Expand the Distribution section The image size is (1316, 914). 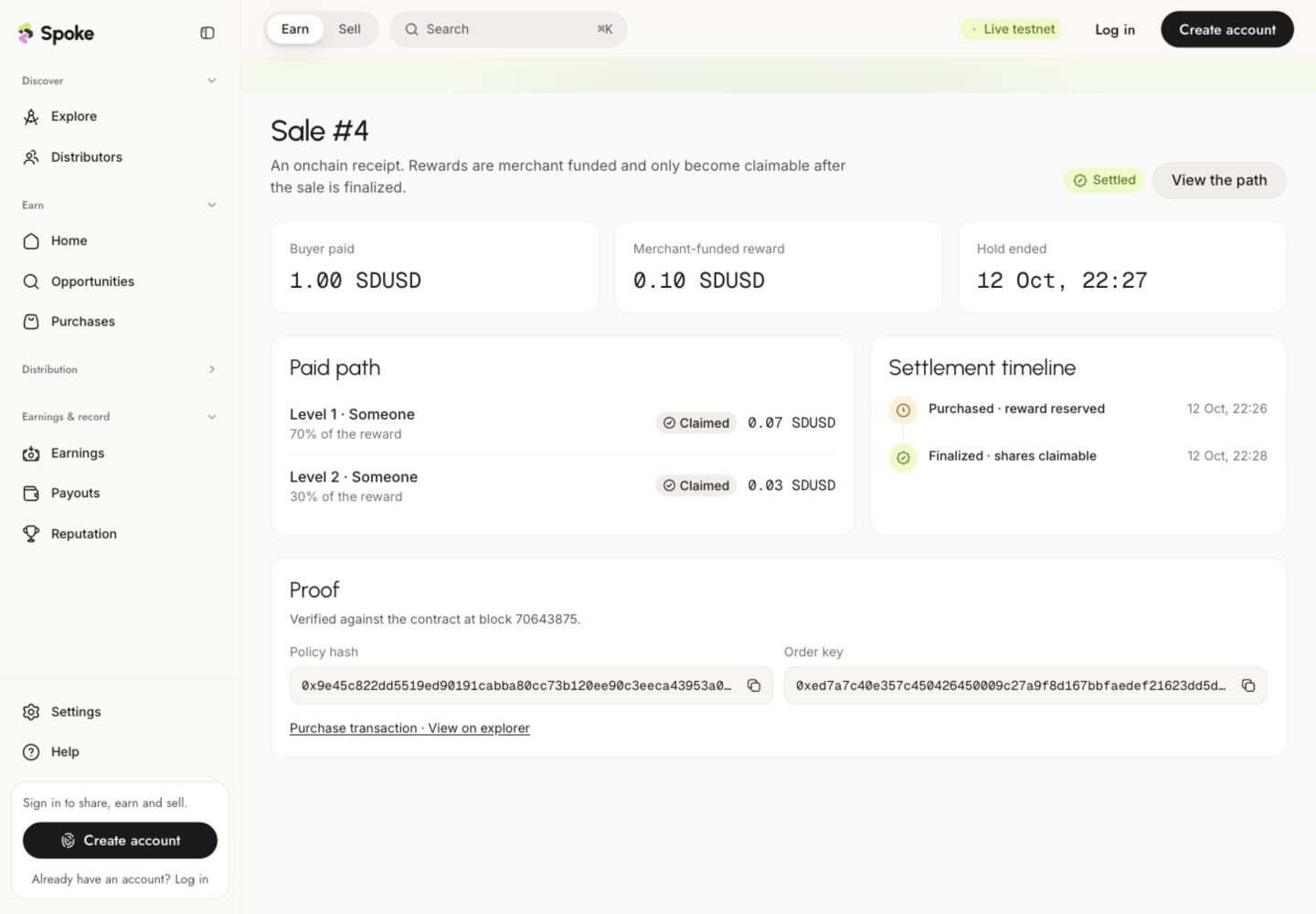120,369
